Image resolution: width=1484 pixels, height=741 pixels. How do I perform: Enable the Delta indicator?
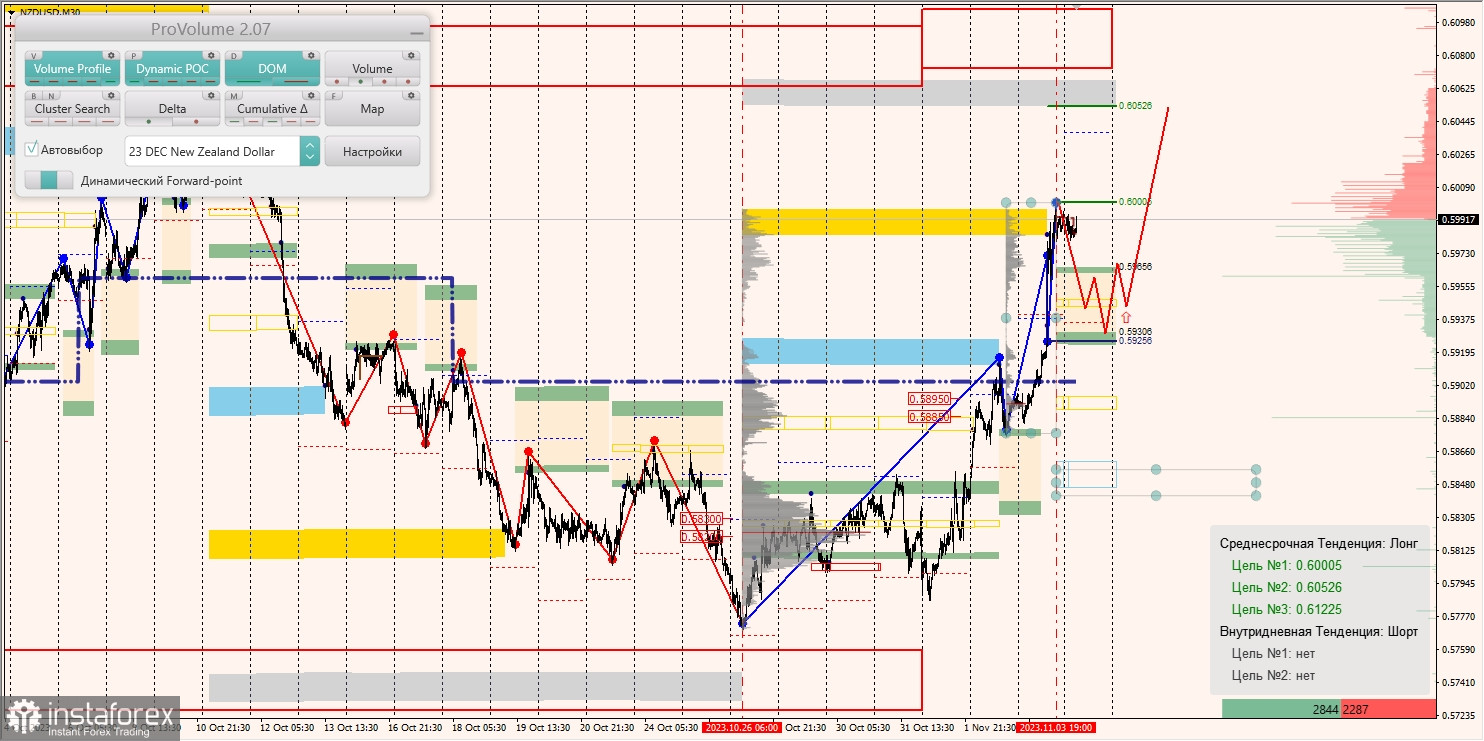coord(172,109)
